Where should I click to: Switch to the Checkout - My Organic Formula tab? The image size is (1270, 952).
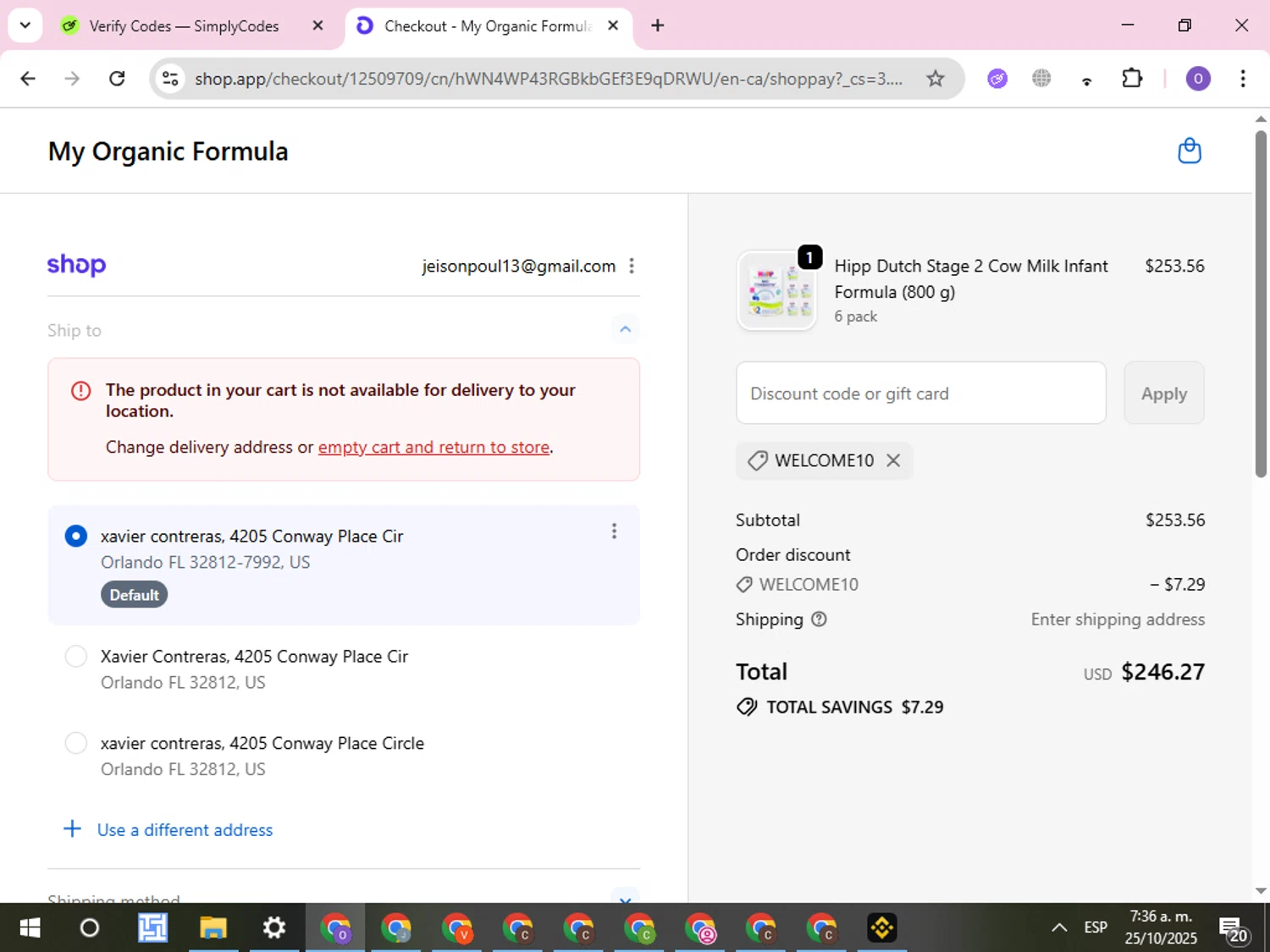click(x=487, y=25)
